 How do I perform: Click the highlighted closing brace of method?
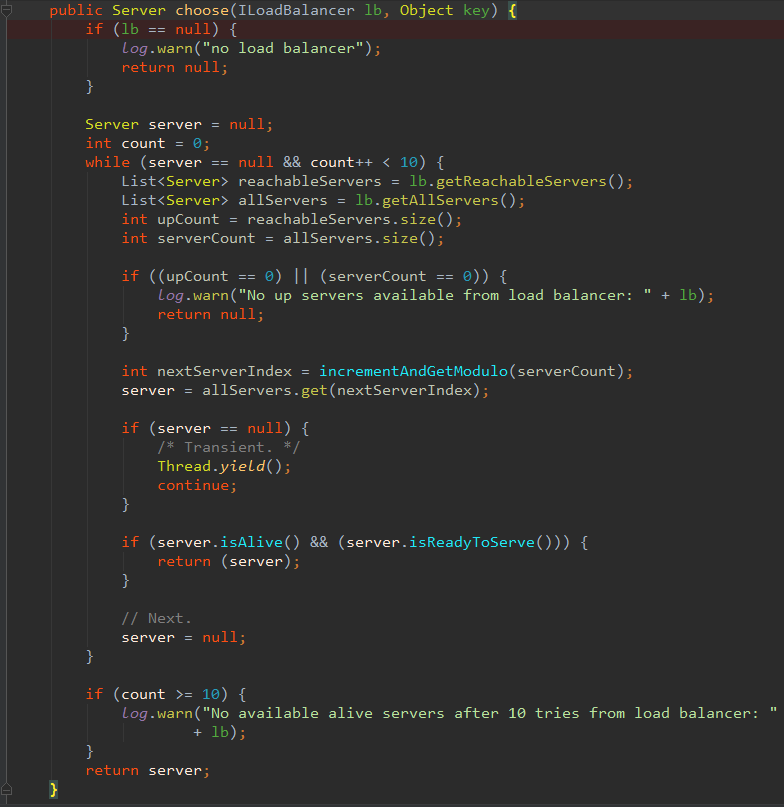click(x=54, y=790)
